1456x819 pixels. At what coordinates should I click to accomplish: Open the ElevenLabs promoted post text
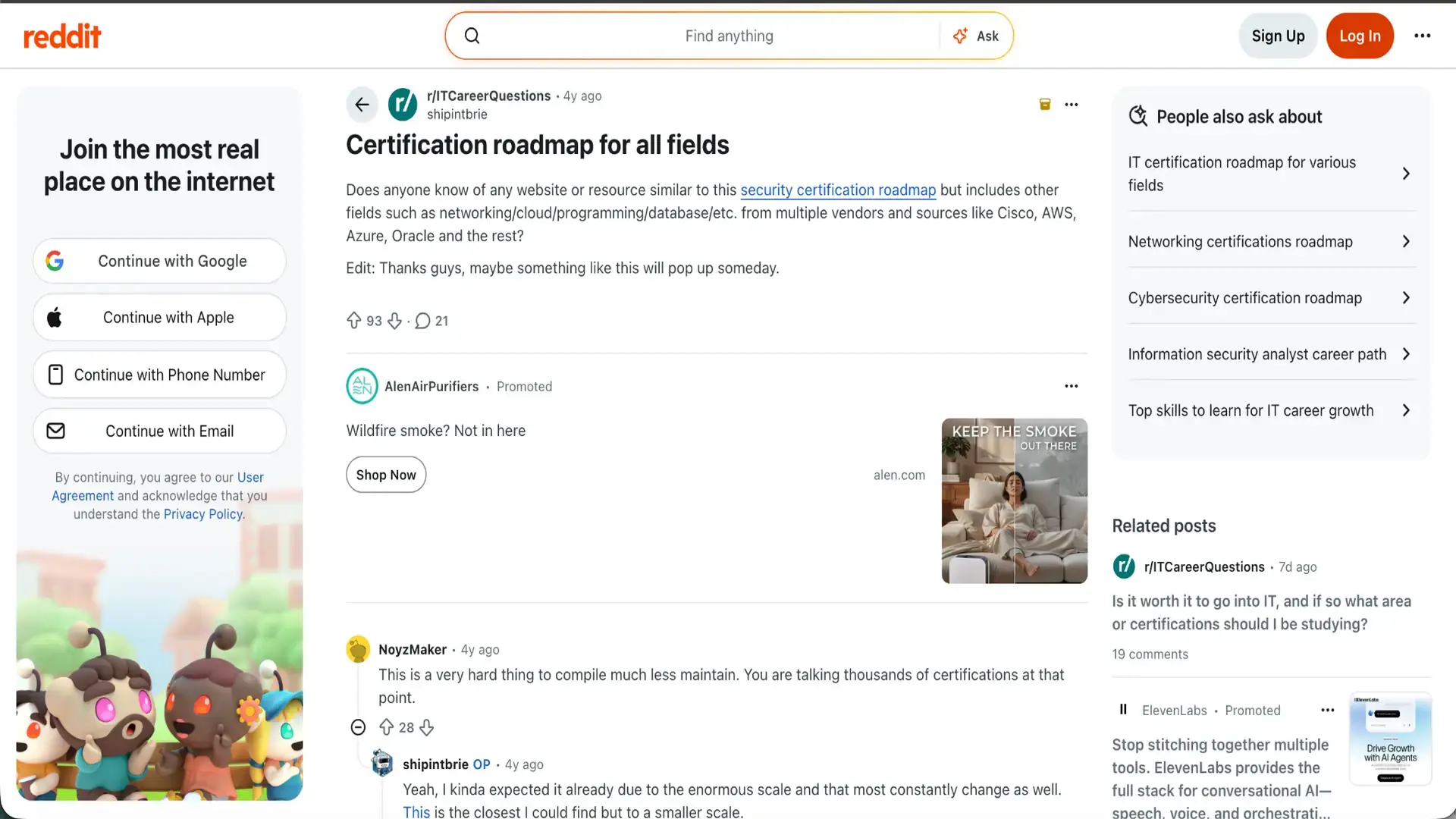[x=1221, y=777]
